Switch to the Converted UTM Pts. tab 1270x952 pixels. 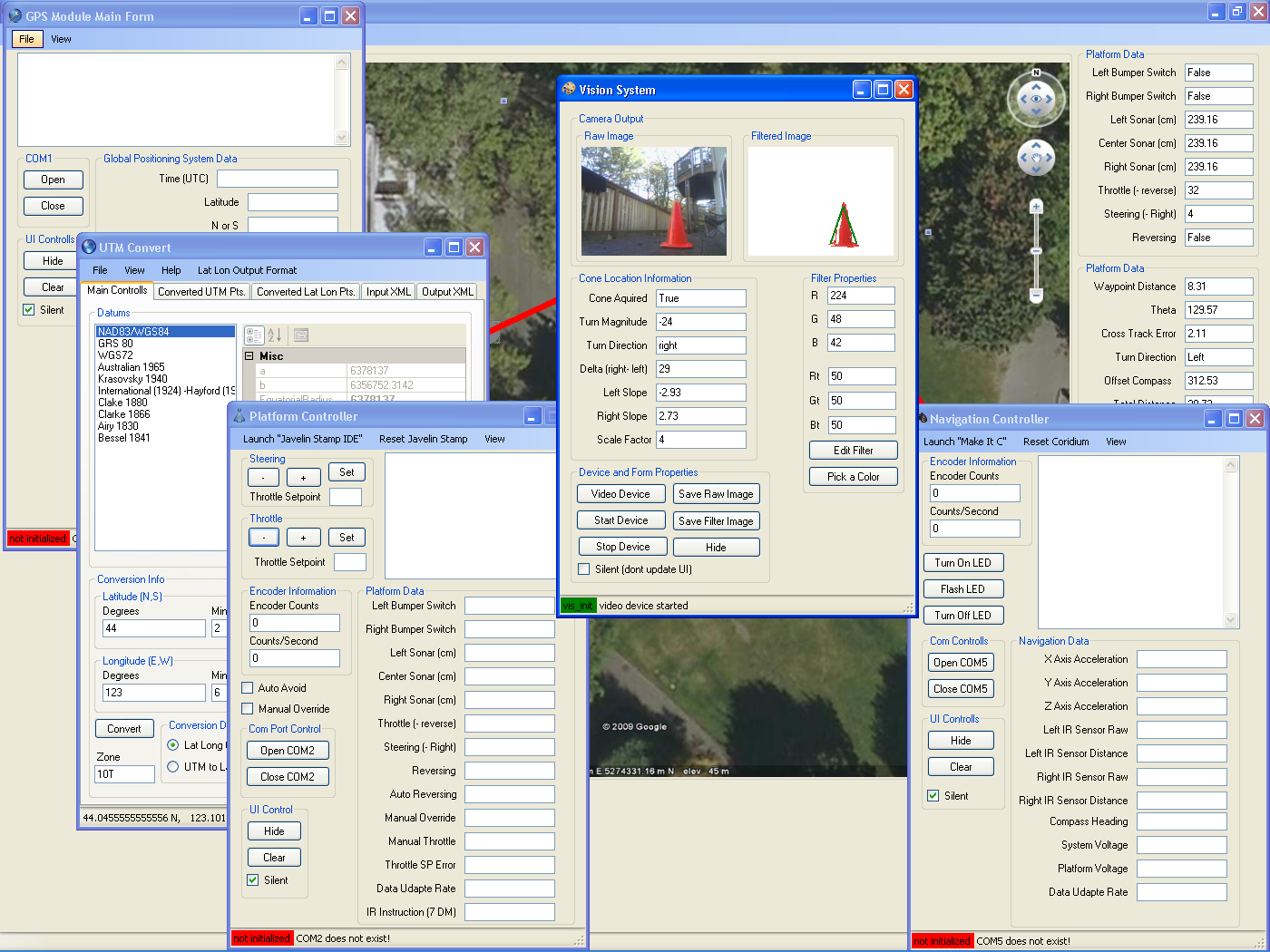click(x=200, y=292)
